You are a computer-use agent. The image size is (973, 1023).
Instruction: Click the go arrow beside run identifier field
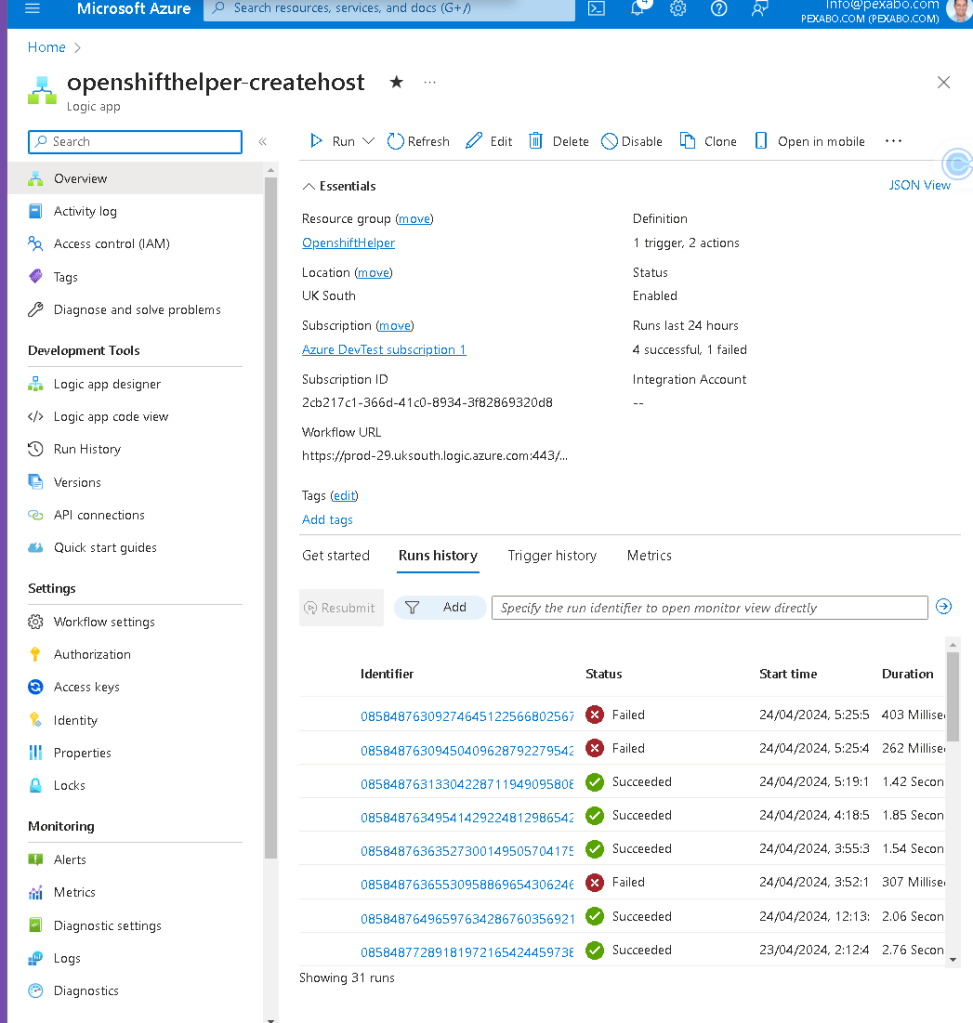pos(944,607)
